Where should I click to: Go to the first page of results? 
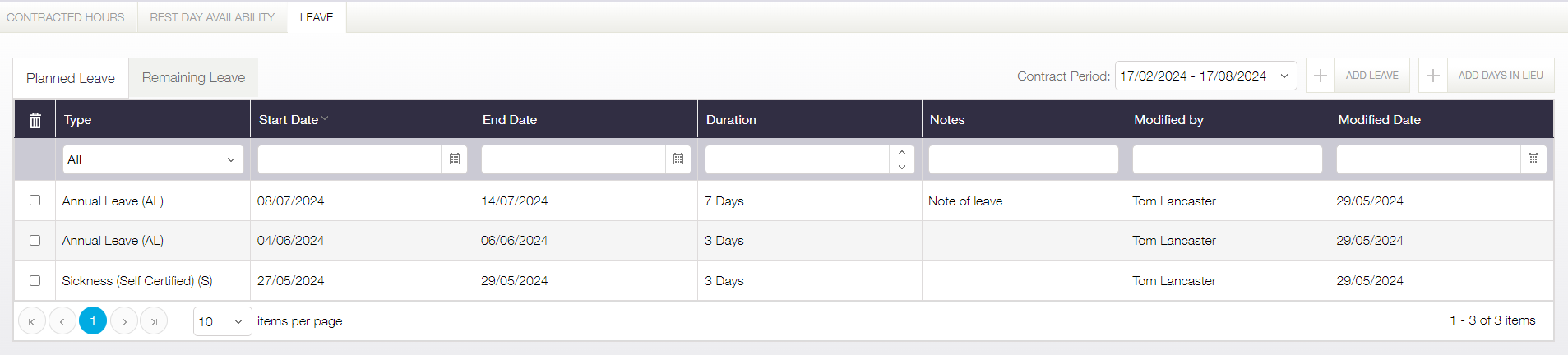(32, 321)
